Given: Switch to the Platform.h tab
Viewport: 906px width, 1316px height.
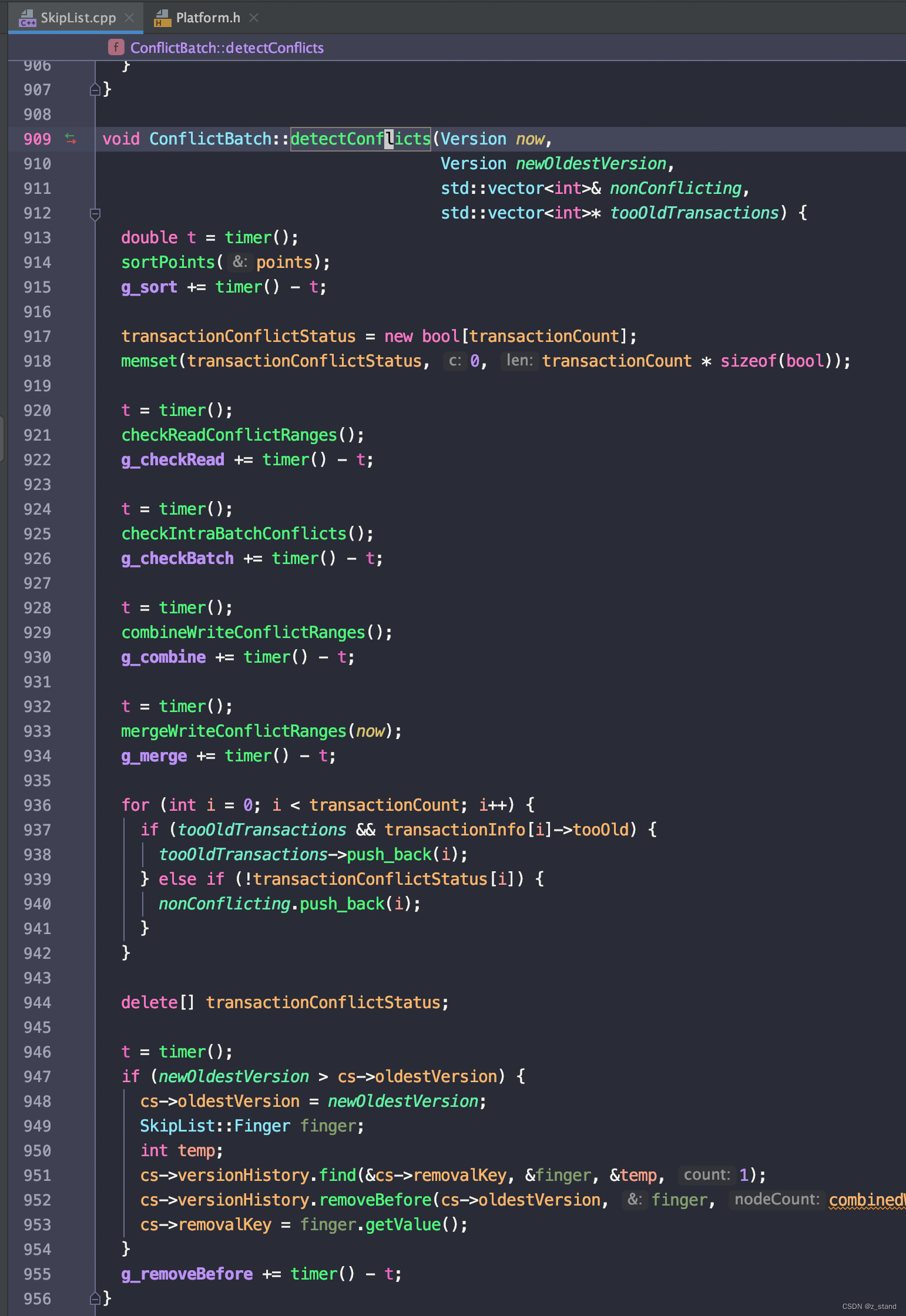Looking at the screenshot, I should coord(208,18).
